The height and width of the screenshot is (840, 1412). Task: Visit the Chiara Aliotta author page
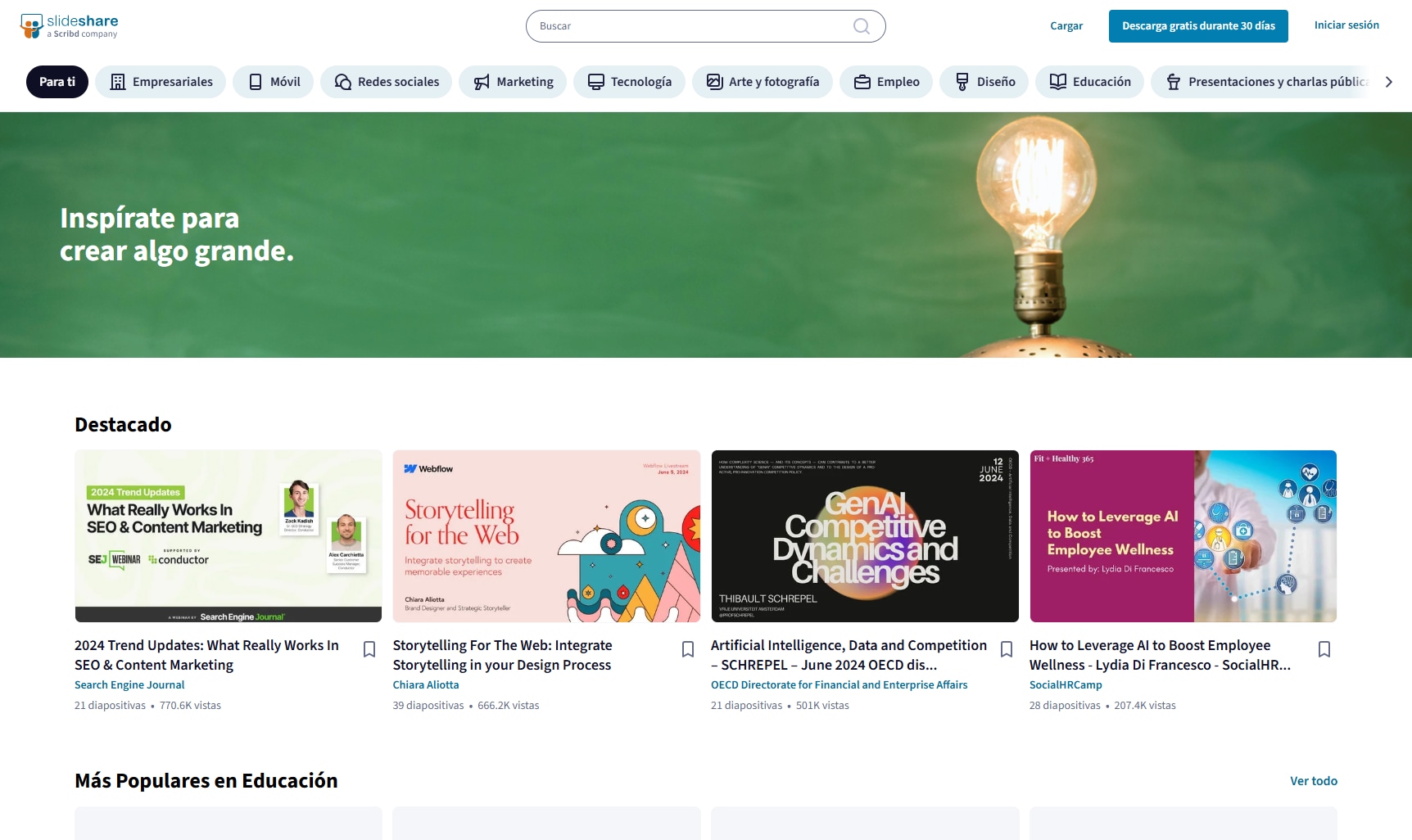(426, 685)
